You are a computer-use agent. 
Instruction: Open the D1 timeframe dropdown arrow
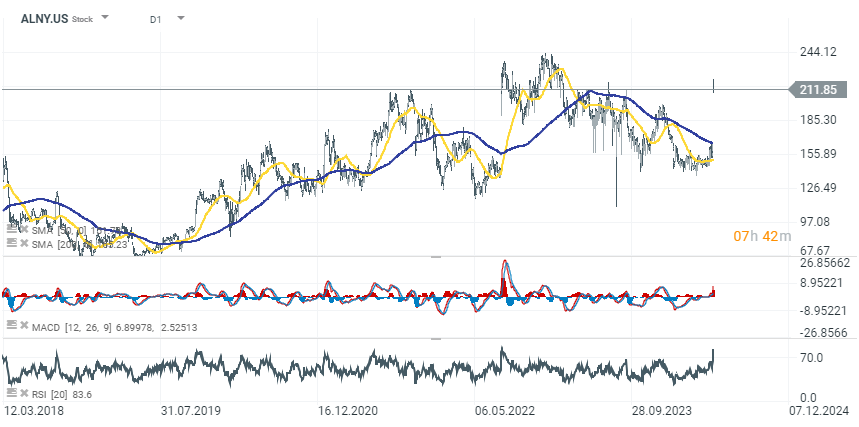tap(181, 18)
